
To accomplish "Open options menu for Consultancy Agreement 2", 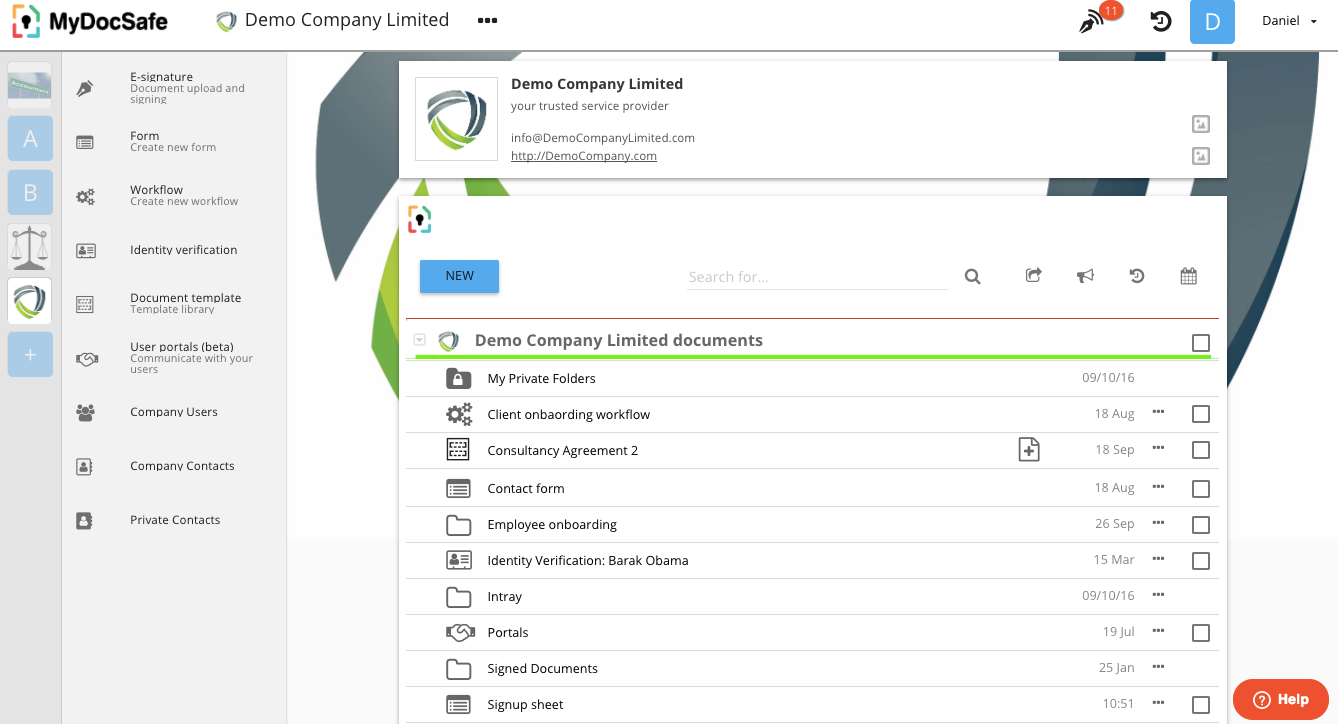I will (x=1158, y=447).
